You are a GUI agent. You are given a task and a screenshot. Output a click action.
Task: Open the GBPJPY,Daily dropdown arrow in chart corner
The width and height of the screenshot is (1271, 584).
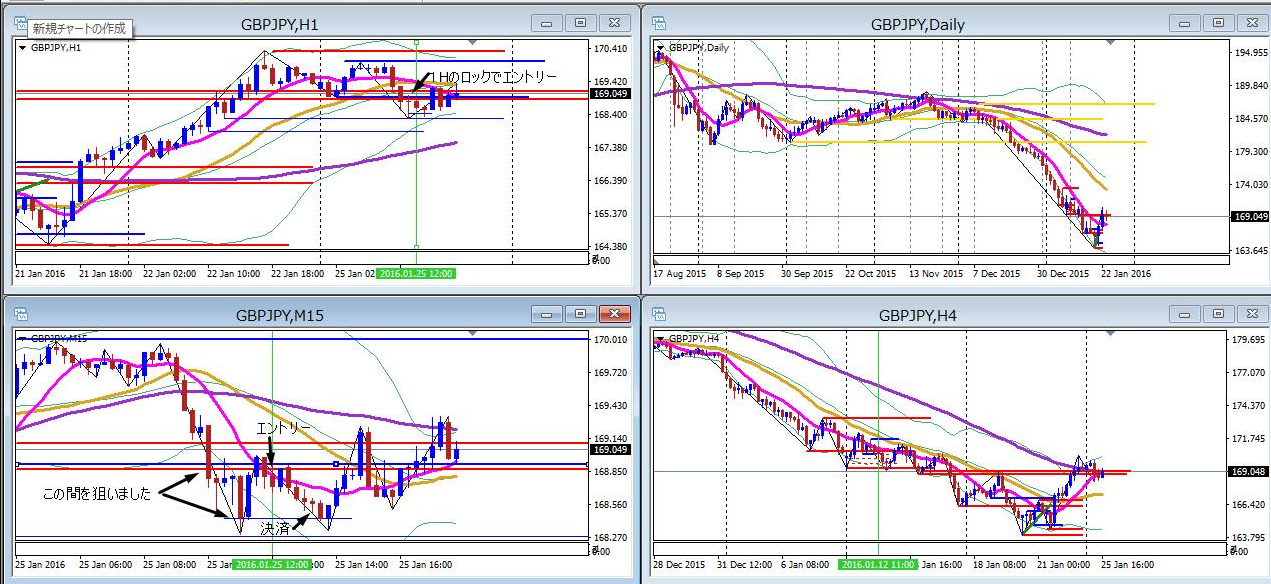(x=660, y=46)
